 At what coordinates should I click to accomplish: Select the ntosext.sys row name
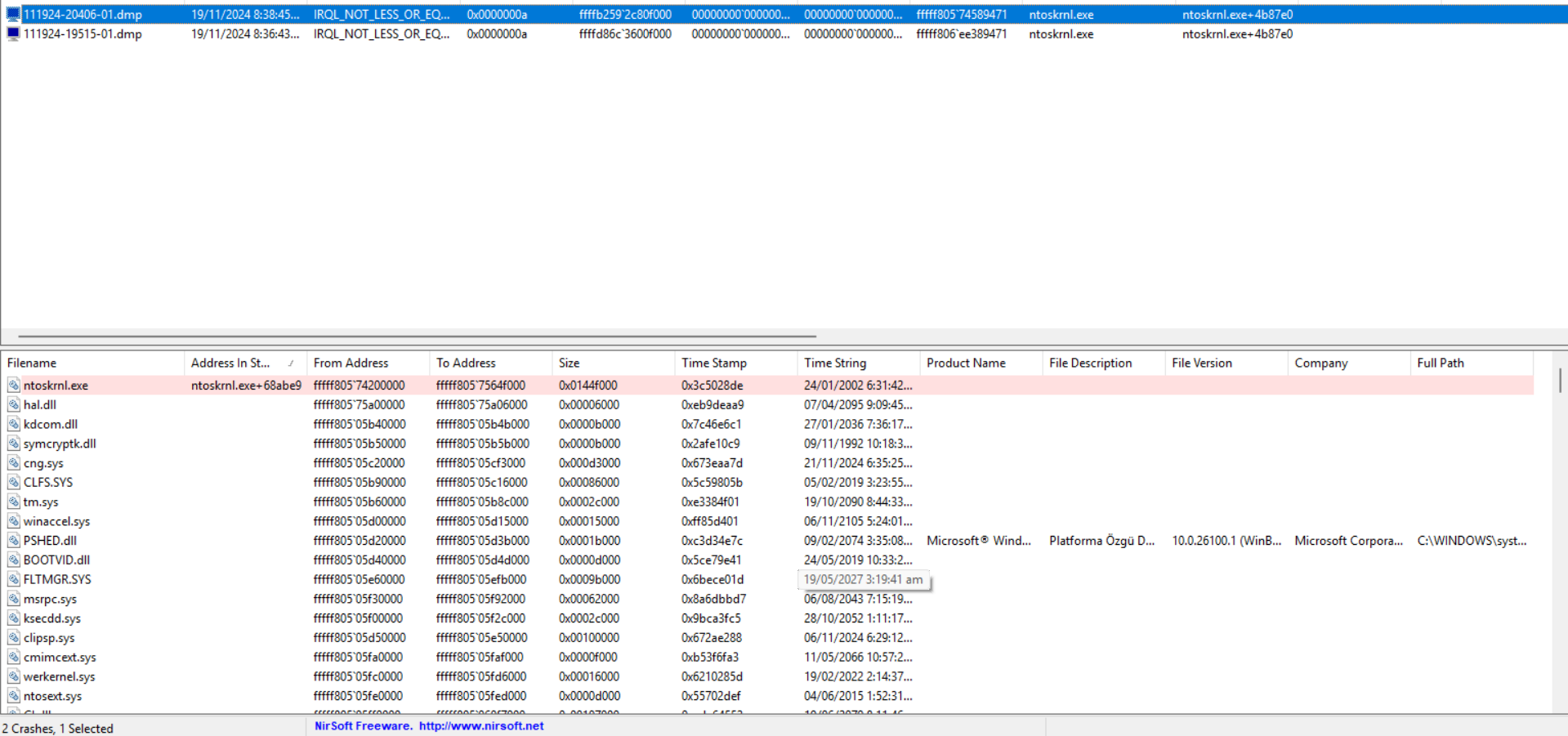52,697
